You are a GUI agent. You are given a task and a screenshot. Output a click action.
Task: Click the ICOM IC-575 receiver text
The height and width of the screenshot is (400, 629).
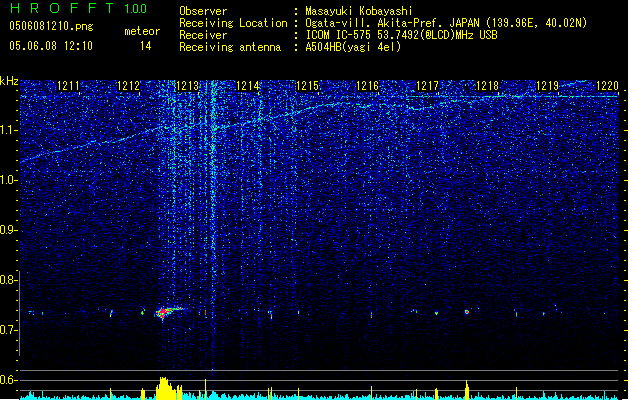401,35
